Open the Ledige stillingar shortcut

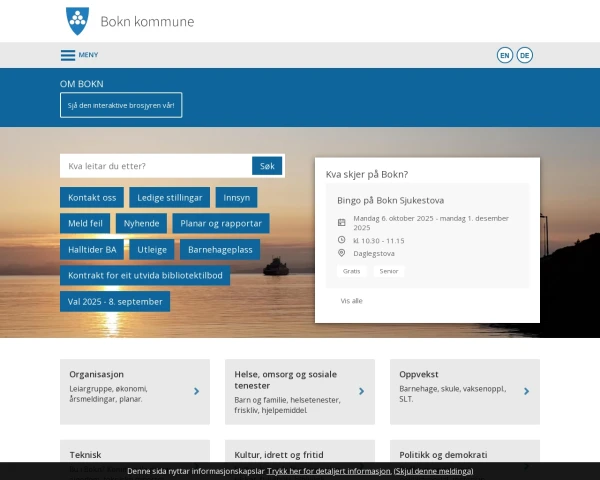[170, 198]
